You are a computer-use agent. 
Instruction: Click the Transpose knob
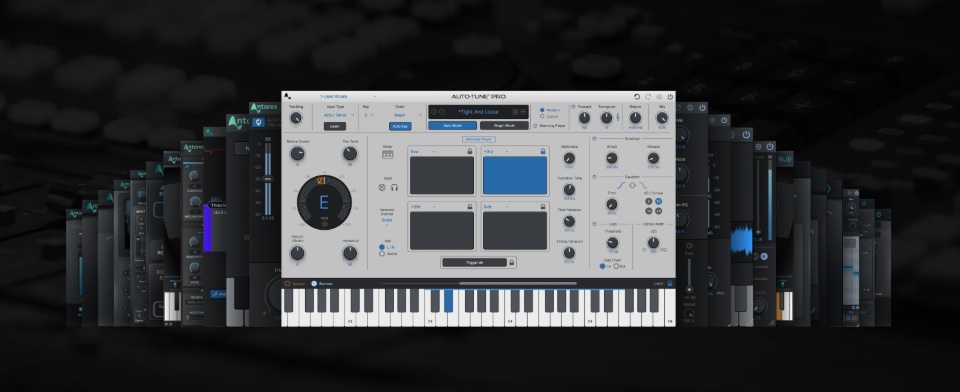pyautogui.click(x=606, y=118)
